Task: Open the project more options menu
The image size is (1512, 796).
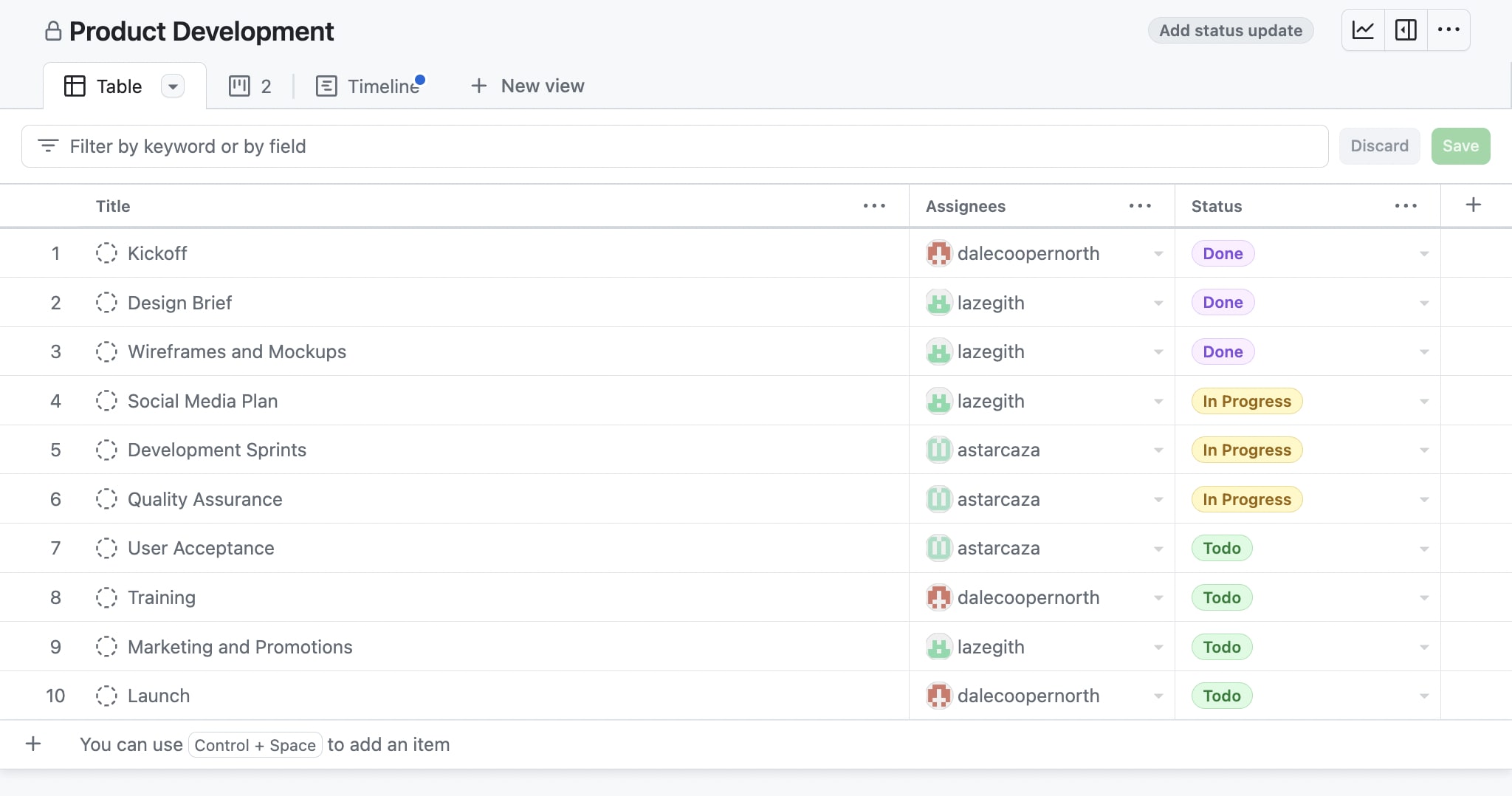Action: (x=1449, y=30)
